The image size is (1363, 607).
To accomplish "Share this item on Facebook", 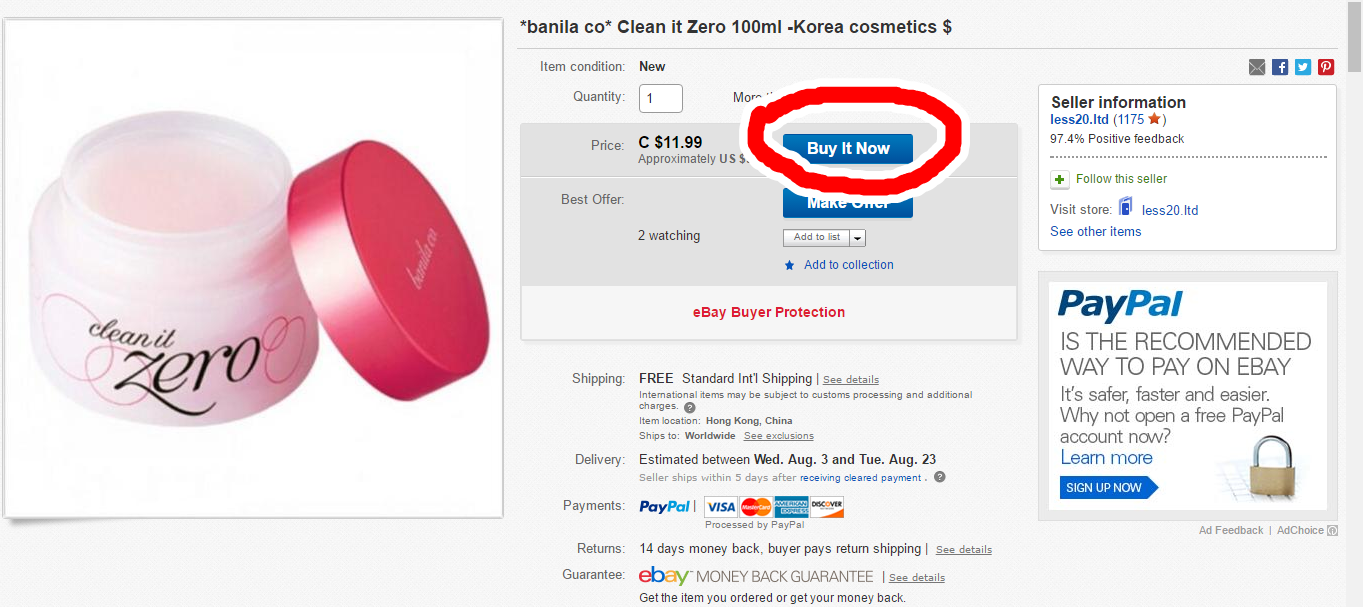I will (x=1280, y=67).
